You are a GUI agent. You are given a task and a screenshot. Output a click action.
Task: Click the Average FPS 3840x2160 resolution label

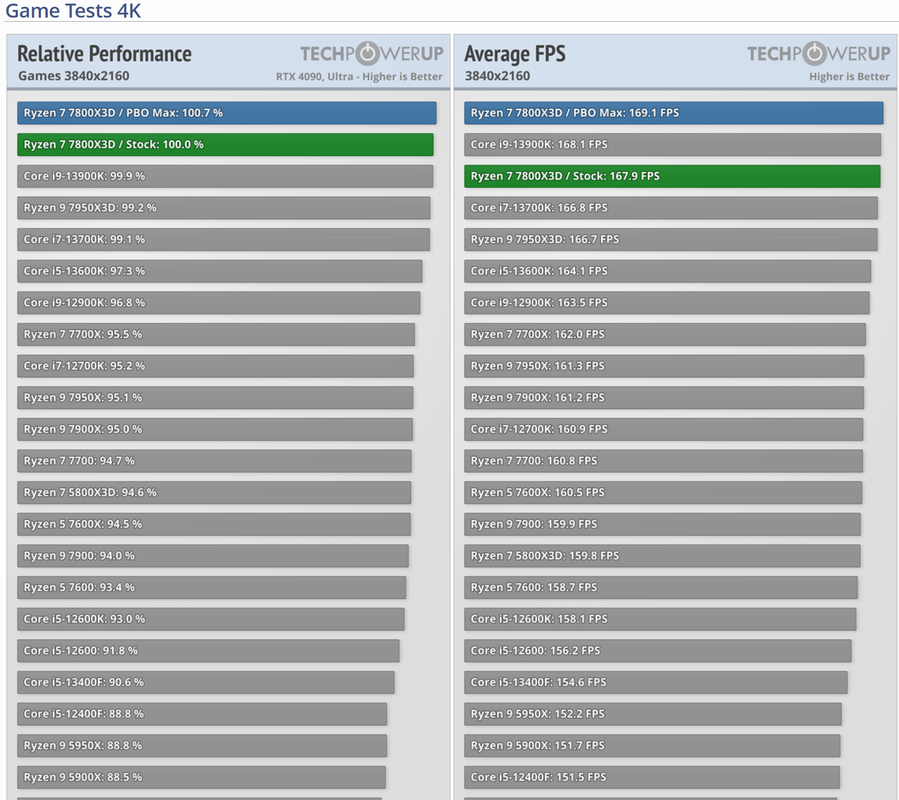point(497,76)
